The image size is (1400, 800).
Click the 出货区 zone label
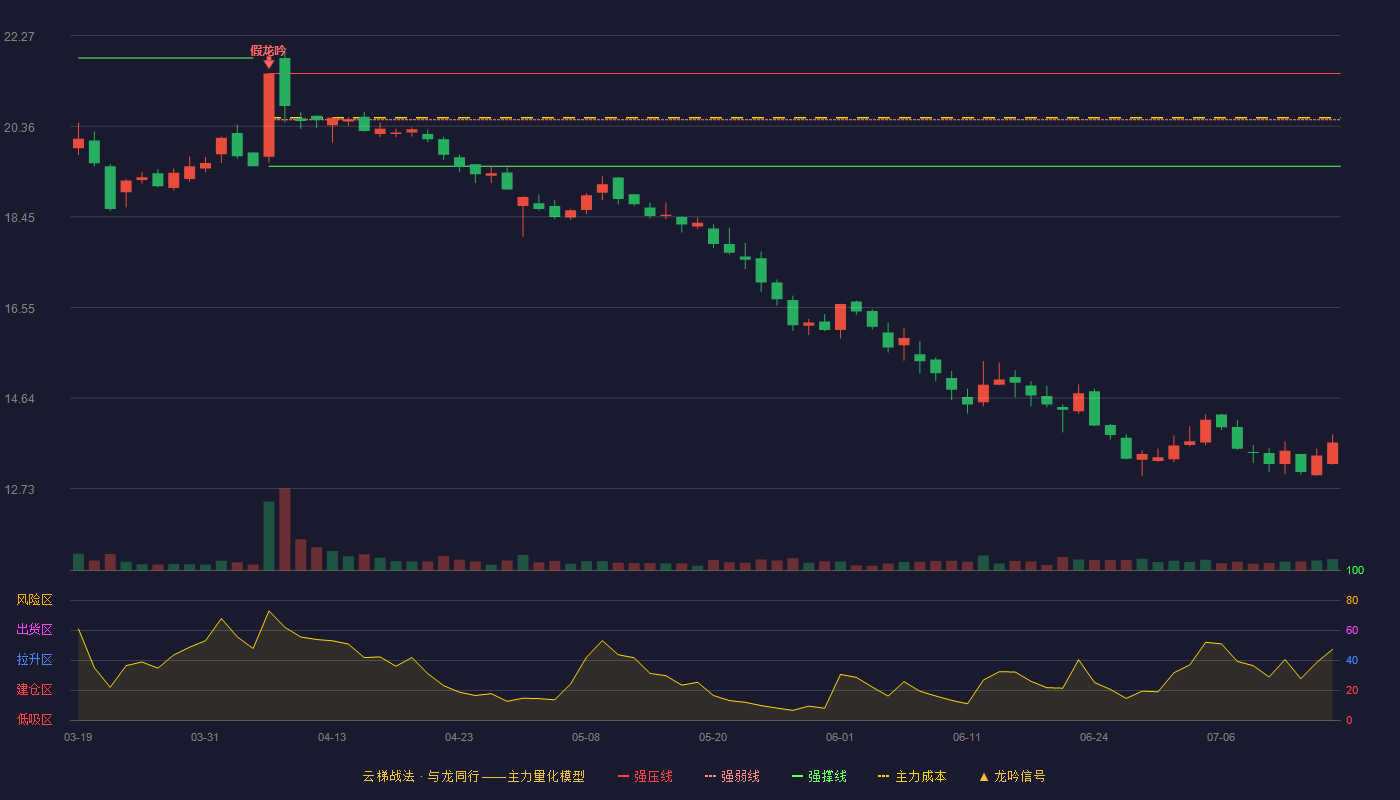pyautogui.click(x=34, y=630)
